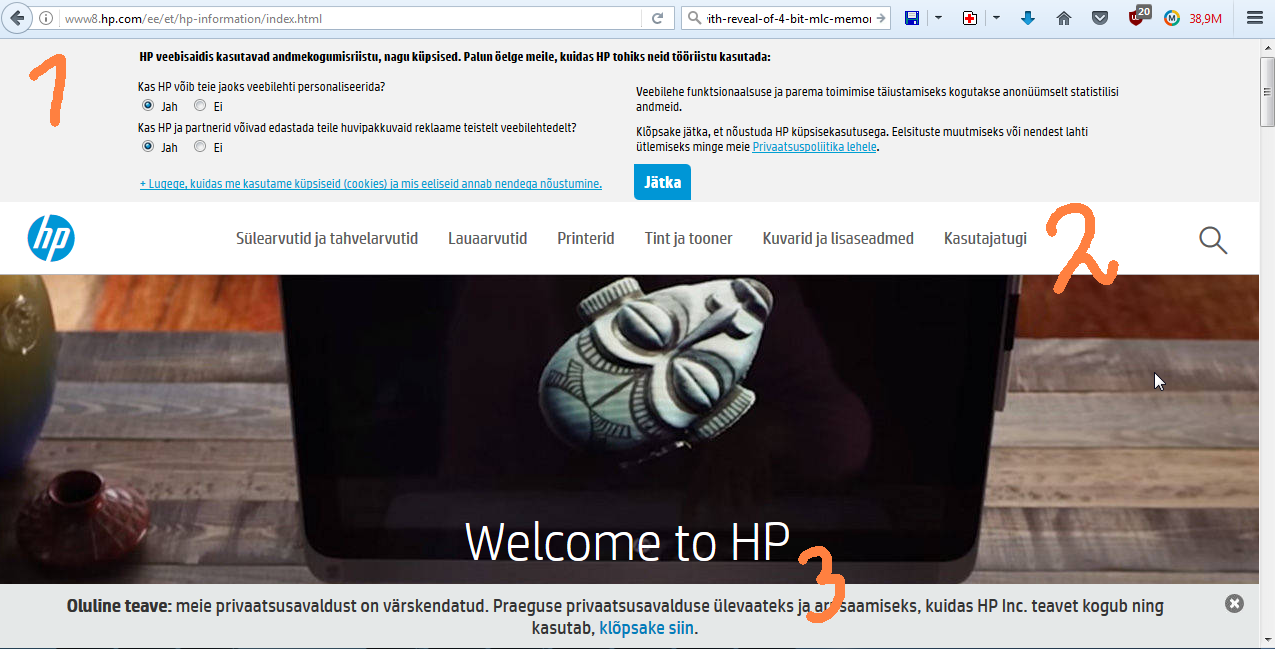Open the Kasutajatugi menu
Image resolution: width=1275 pixels, height=649 pixels.
[x=985, y=238]
